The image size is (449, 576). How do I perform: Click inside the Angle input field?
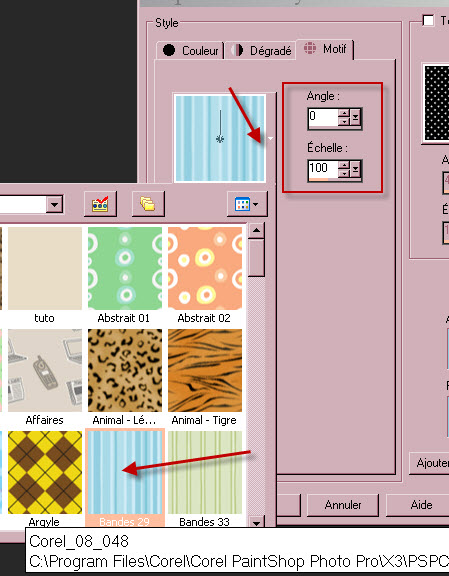pyautogui.click(x=323, y=118)
